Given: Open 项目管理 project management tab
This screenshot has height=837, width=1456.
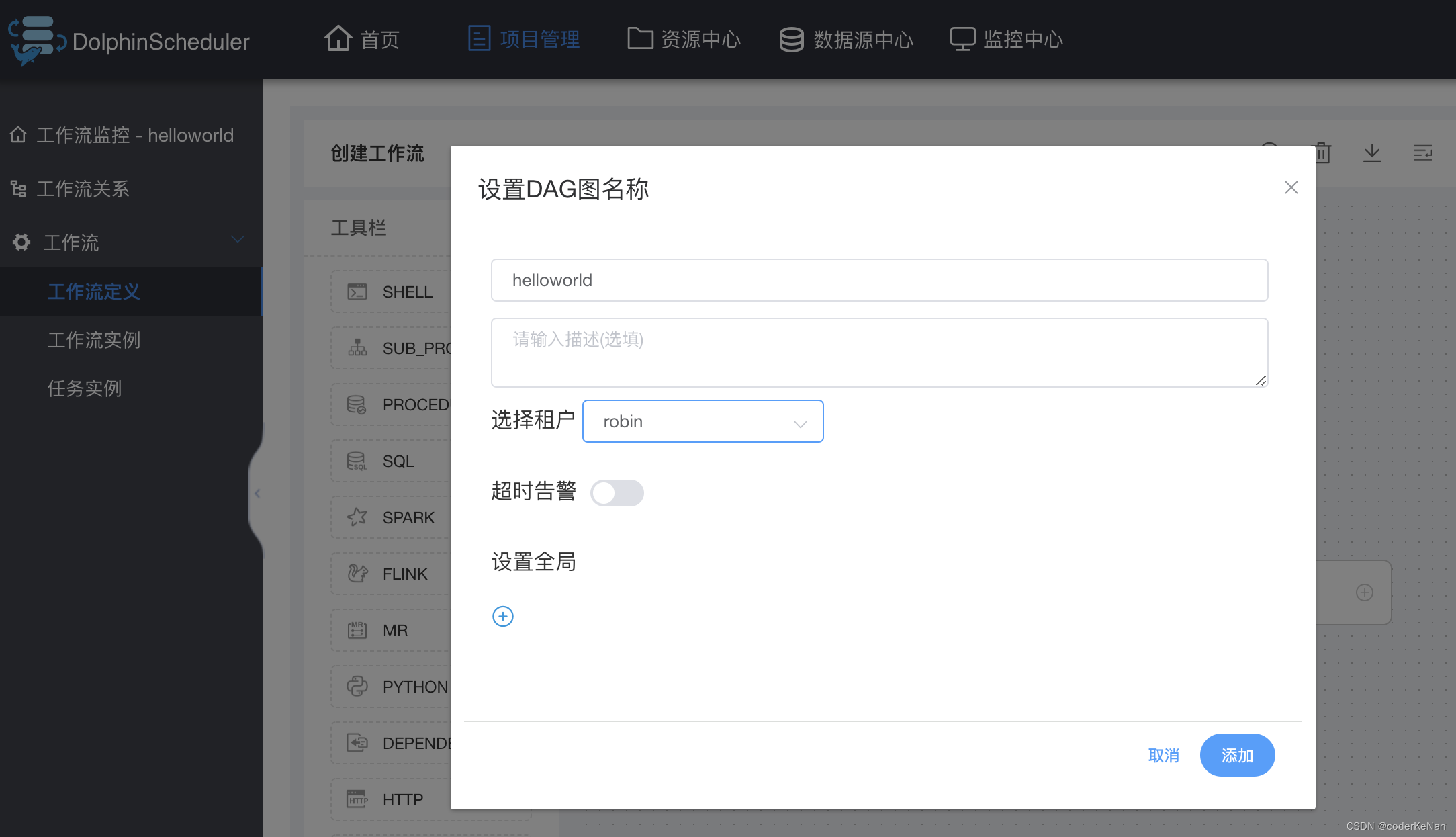Looking at the screenshot, I should 524,39.
